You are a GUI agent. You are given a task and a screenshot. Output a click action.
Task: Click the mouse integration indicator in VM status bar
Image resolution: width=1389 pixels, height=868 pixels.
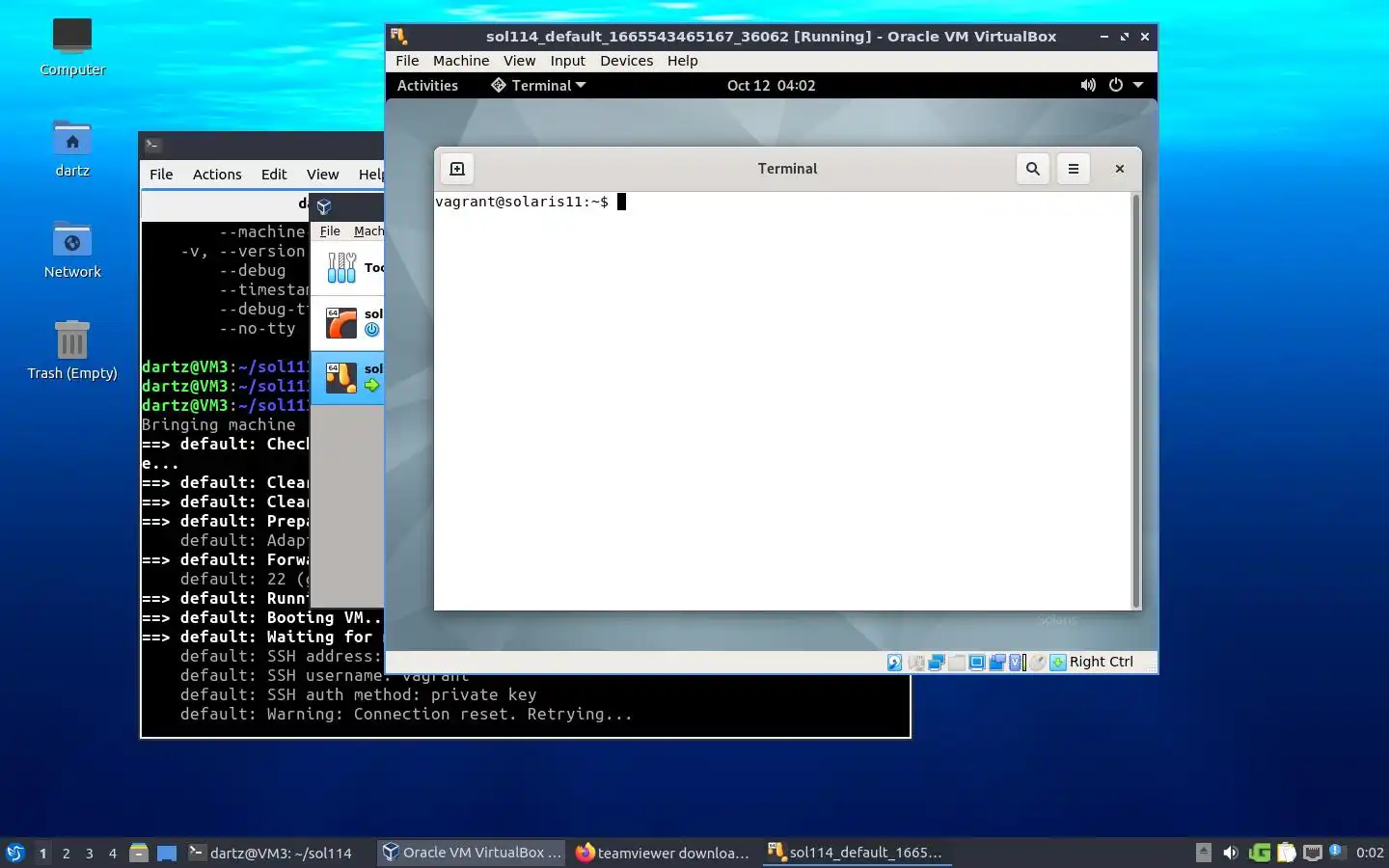[x=1038, y=663]
